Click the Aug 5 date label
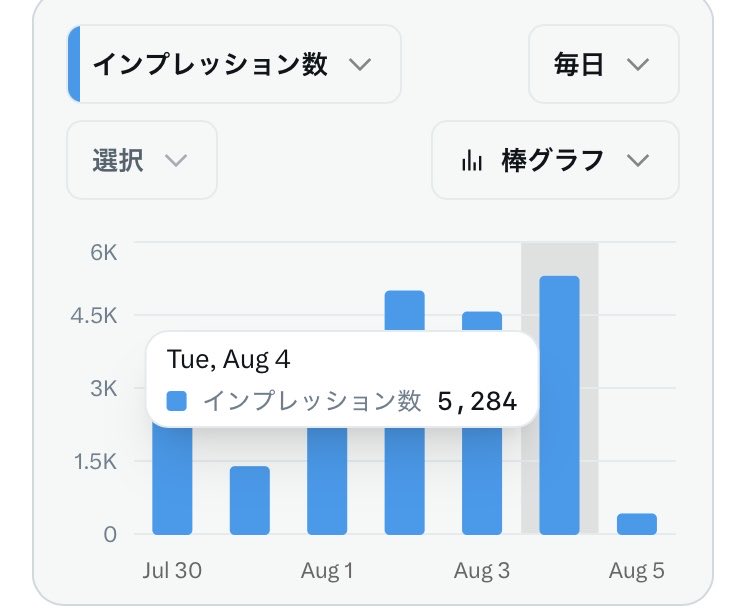This screenshot has width=750, height=610. (x=637, y=570)
